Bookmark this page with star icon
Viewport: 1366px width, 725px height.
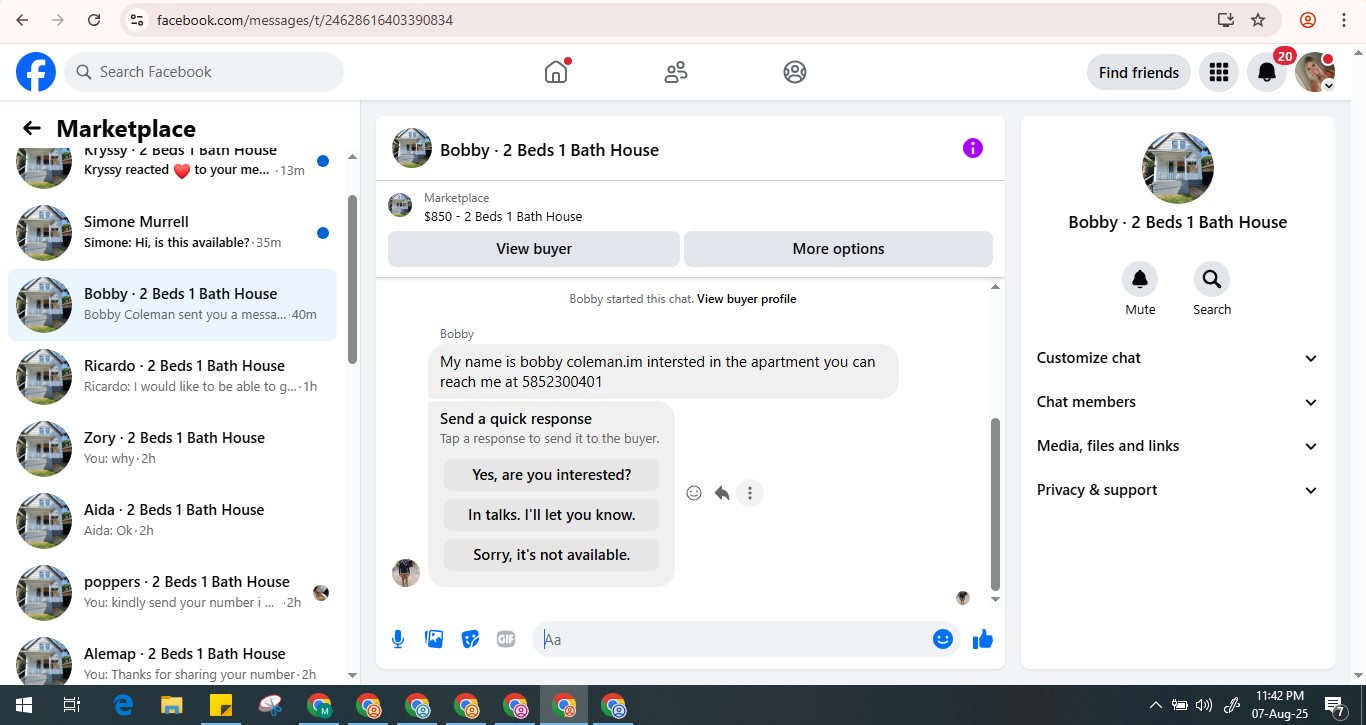1258,20
